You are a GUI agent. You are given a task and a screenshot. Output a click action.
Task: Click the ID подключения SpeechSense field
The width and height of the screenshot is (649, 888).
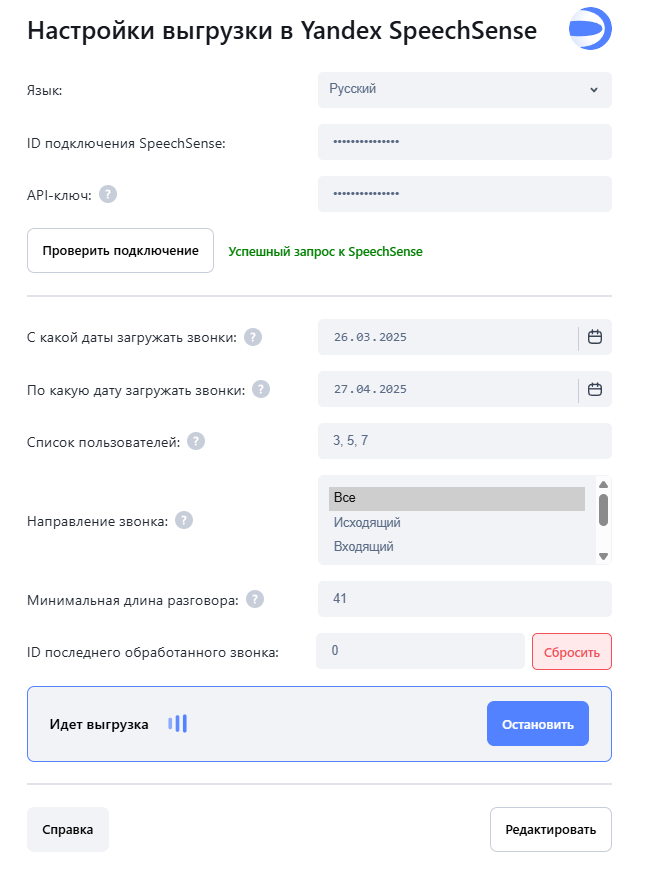tap(464, 142)
